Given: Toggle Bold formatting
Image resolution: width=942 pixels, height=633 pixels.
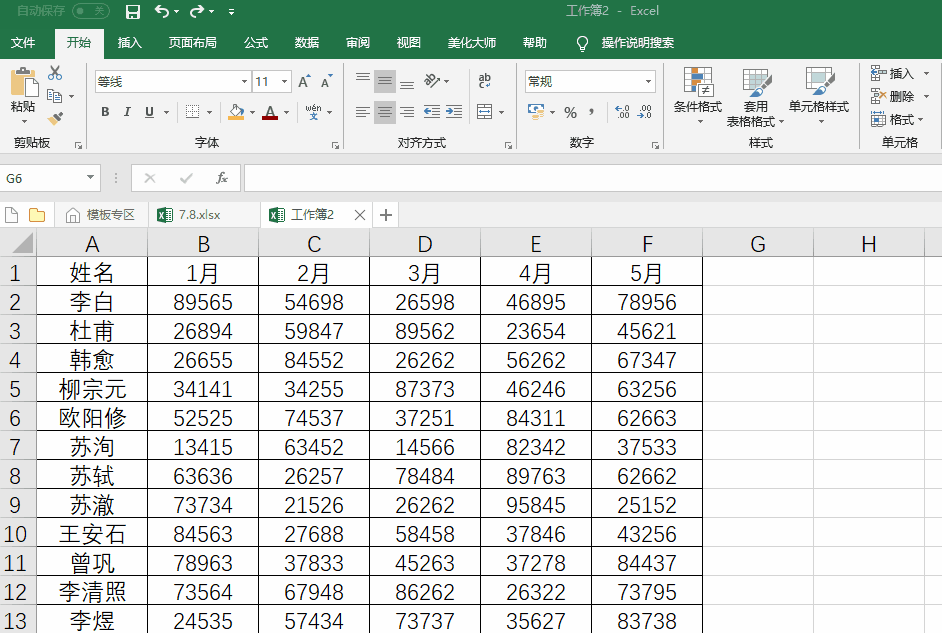Looking at the screenshot, I should (x=105, y=112).
